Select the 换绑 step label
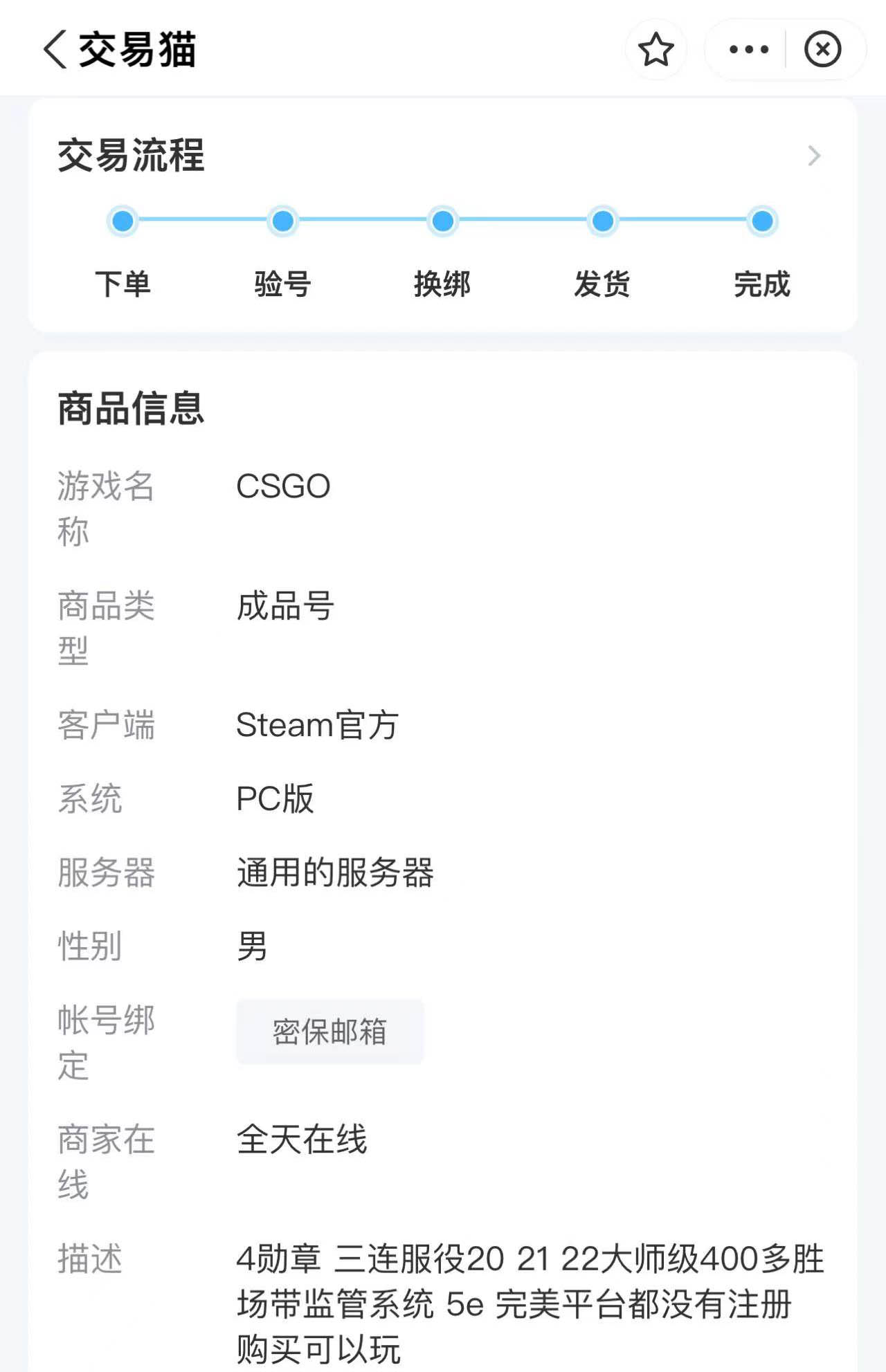The width and height of the screenshot is (886, 1372). 443,284
